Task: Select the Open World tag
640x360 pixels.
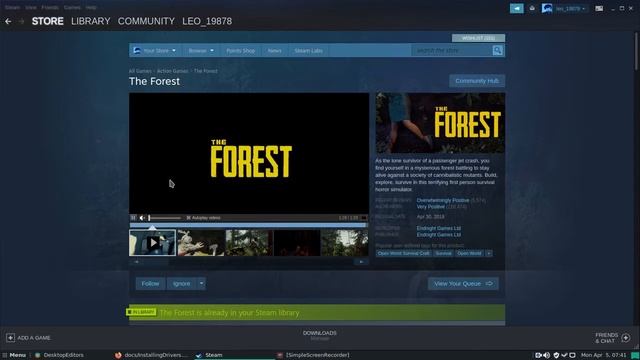Action: click(469, 253)
